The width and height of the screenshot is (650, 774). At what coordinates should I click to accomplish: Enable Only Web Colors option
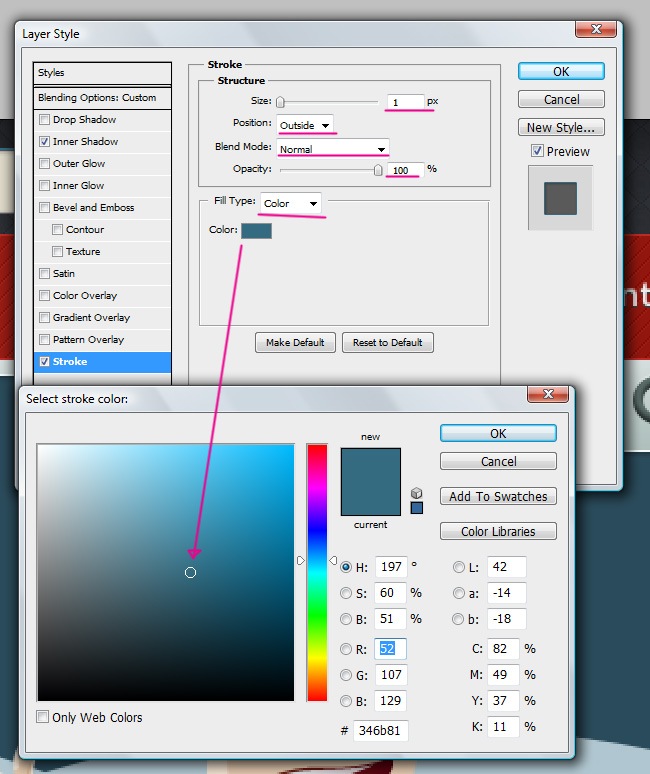[43, 717]
